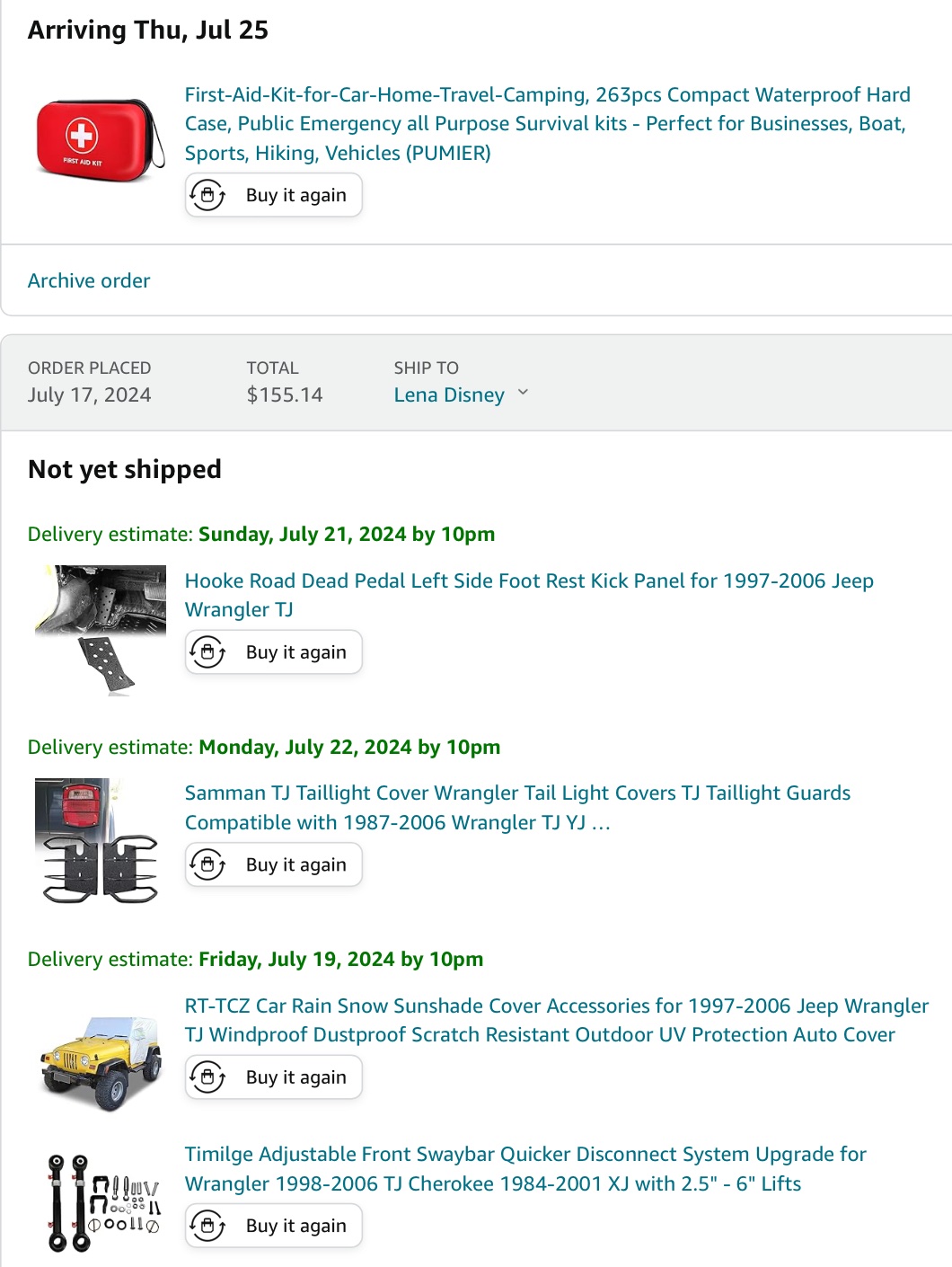This screenshot has width=952, height=1267.
Task: Expand the Lena Disney ship-to chevron
Action: click(524, 393)
